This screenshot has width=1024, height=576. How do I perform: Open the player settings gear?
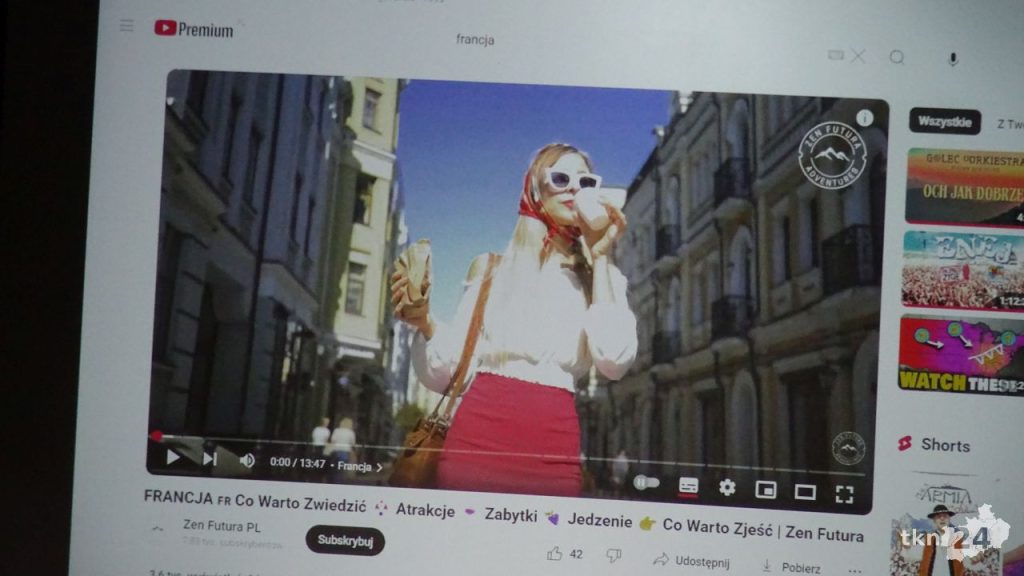[727, 487]
